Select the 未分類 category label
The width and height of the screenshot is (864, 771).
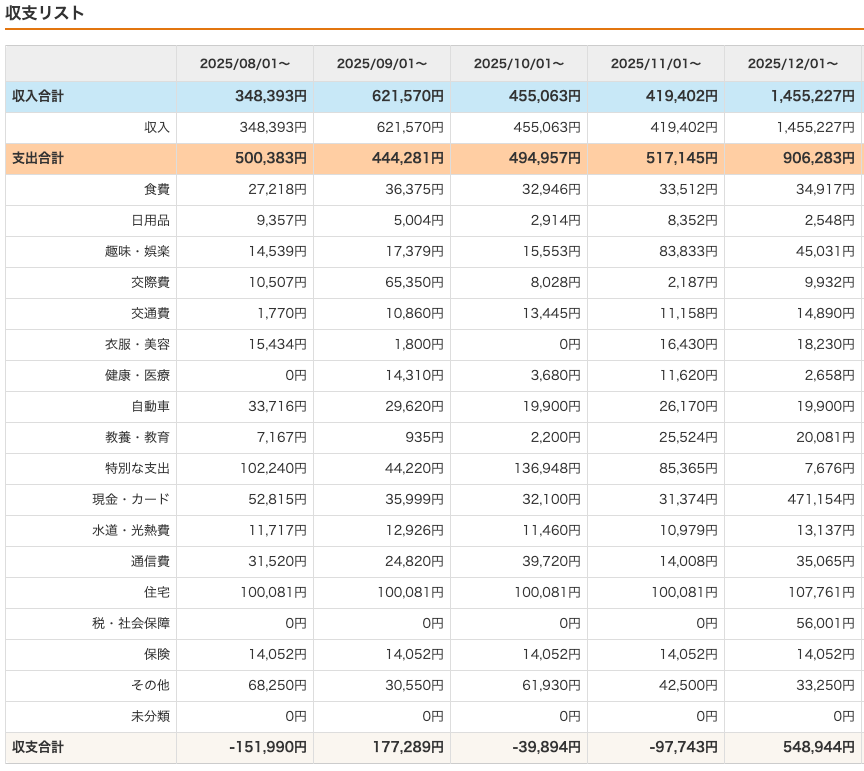[x=150, y=716]
